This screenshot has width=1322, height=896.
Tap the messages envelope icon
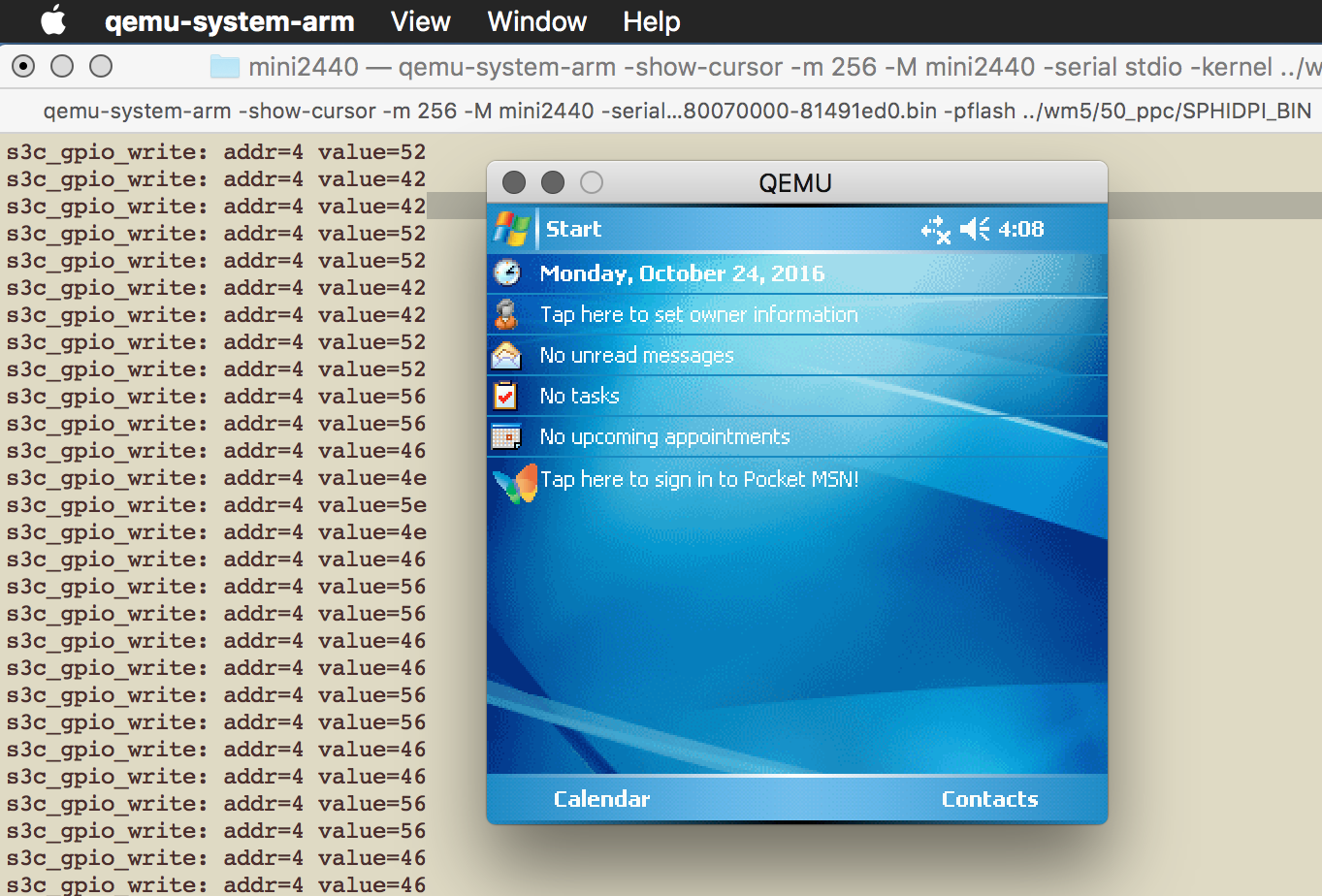tap(506, 356)
